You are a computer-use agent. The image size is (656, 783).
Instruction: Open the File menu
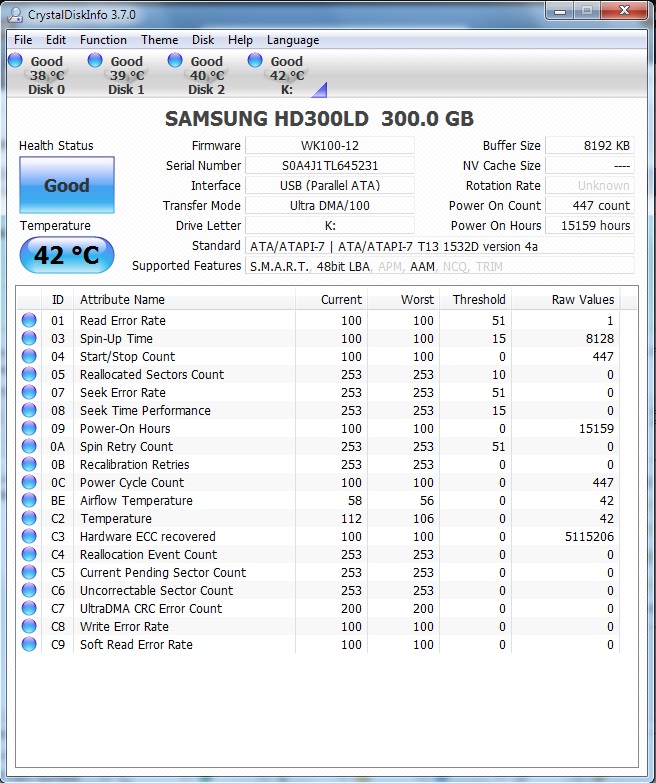23,40
